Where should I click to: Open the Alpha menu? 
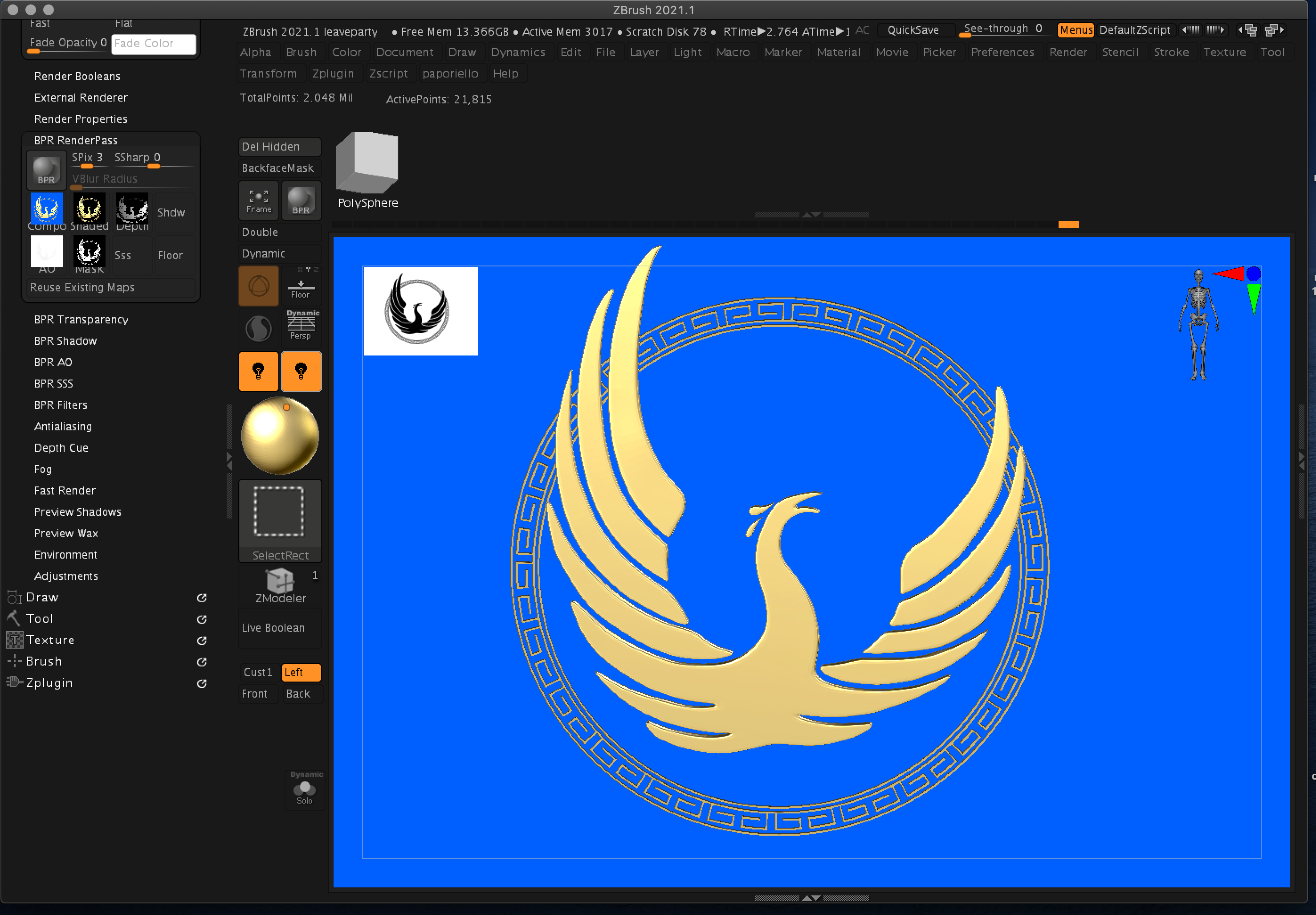256,52
